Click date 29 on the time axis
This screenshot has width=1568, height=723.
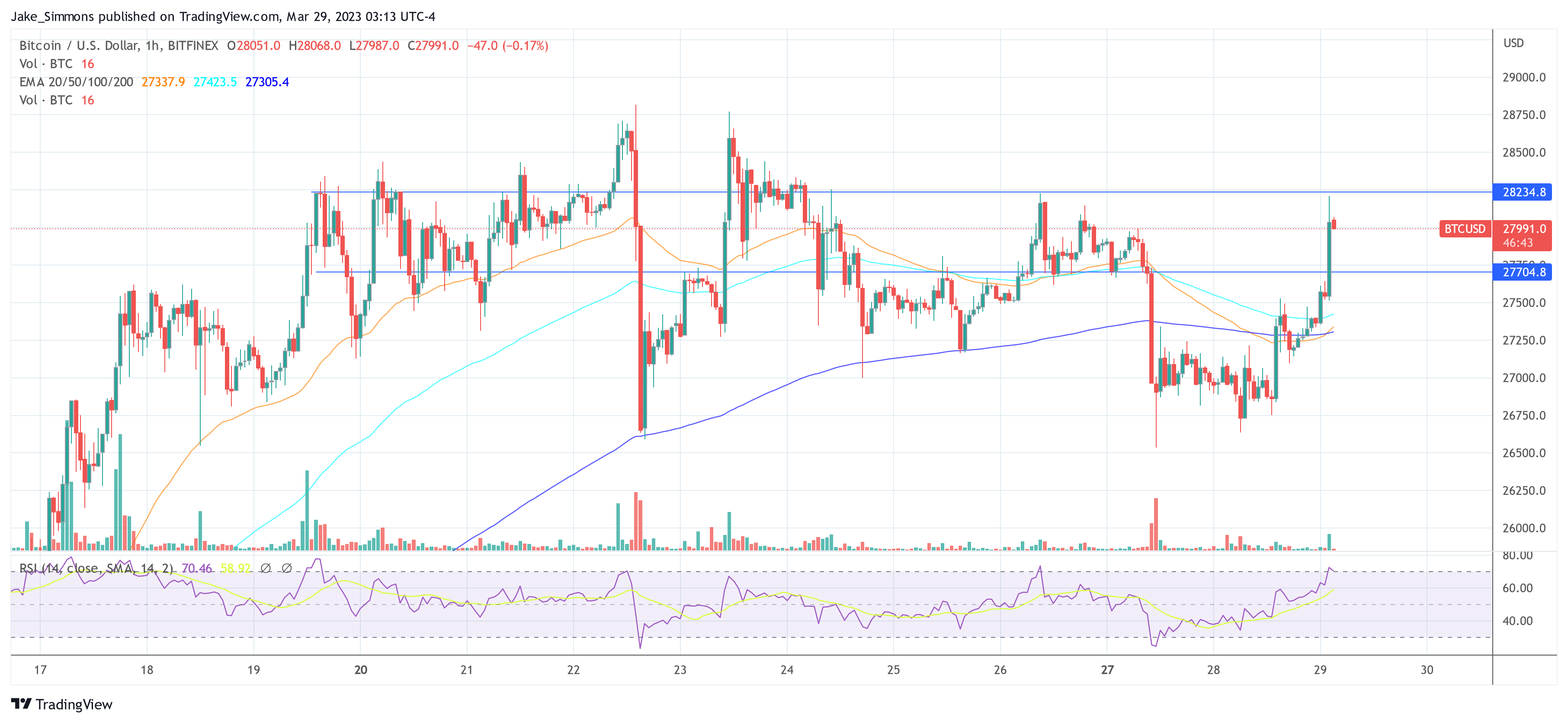click(1320, 670)
